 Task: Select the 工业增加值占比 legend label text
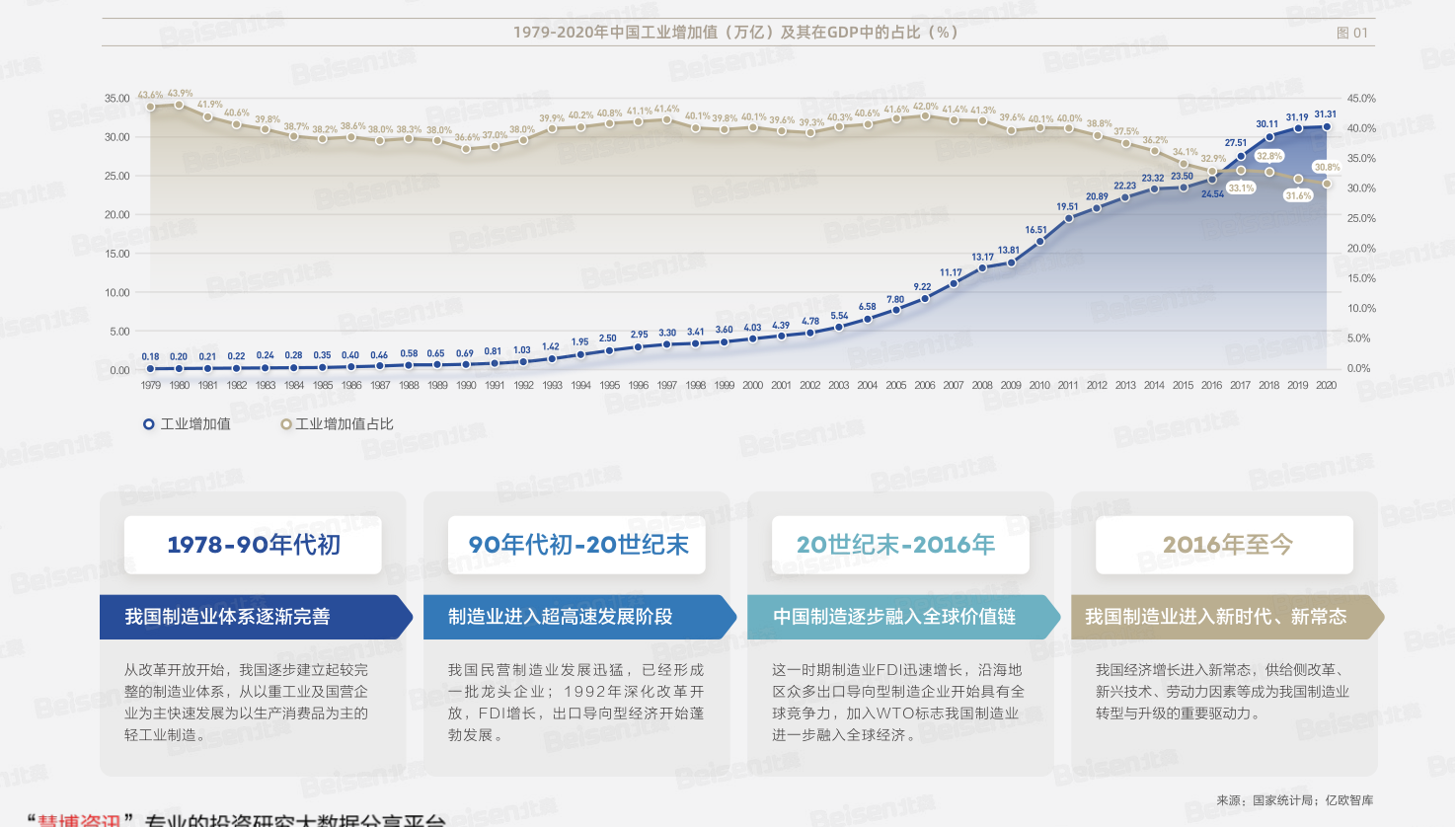345,424
